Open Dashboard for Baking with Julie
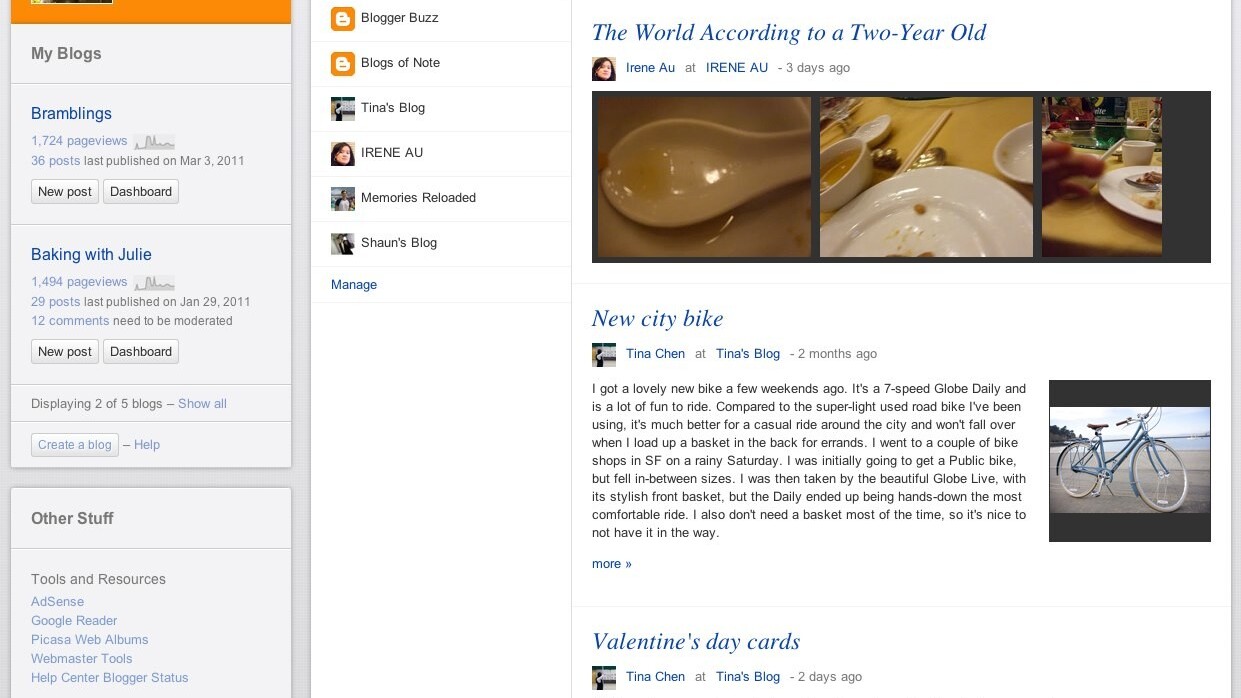Viewport: 1241px width, 698px height. tap(141, 352)
